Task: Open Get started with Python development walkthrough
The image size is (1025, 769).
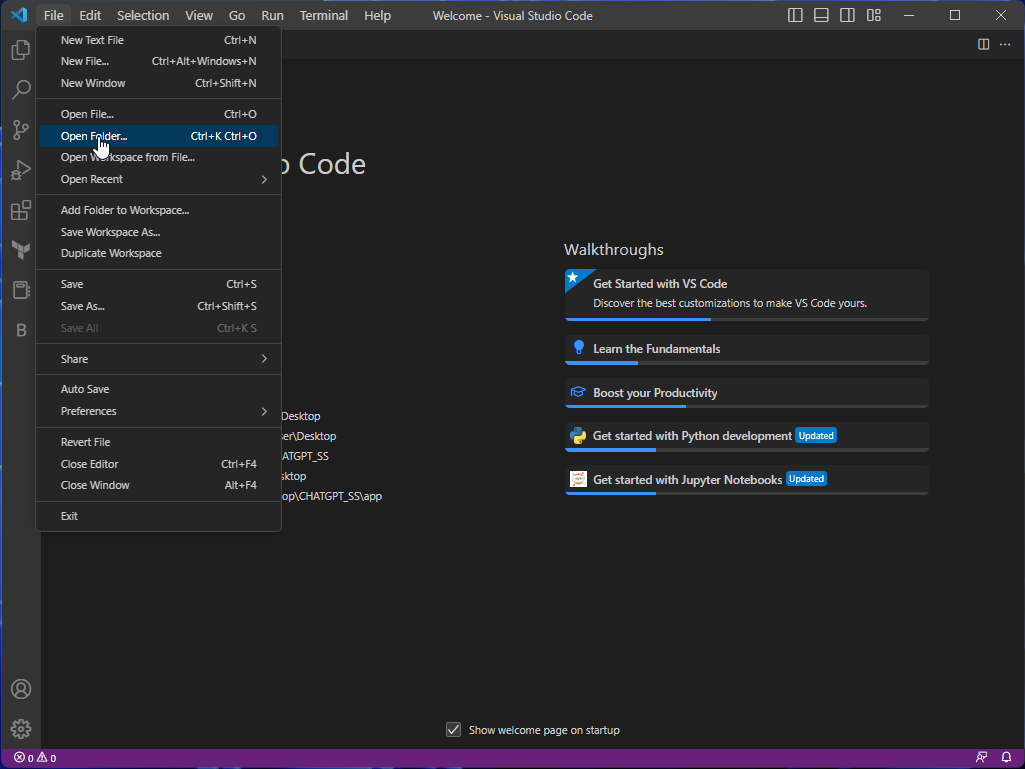Action: click(747, 437)
